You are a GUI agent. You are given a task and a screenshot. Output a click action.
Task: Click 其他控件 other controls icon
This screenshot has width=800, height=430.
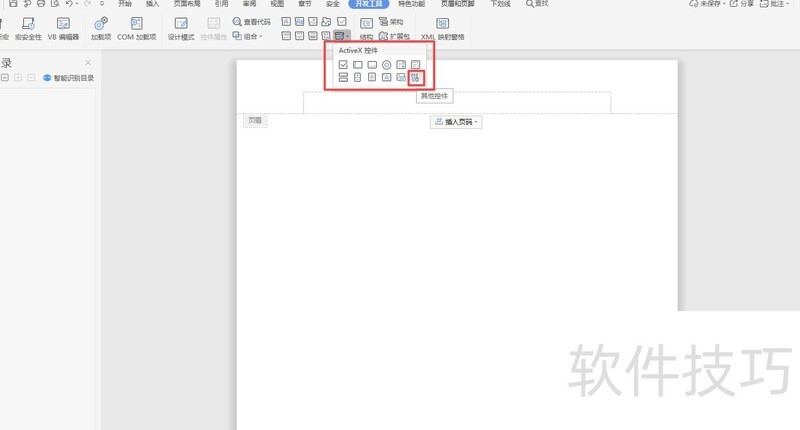click(x=416, y=78)
